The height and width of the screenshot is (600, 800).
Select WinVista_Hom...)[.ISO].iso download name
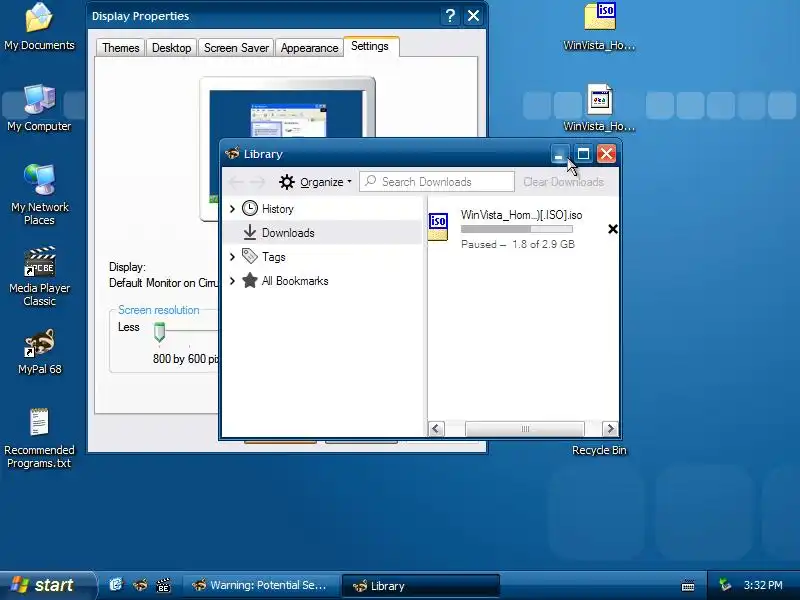click(x=521, y=215)
